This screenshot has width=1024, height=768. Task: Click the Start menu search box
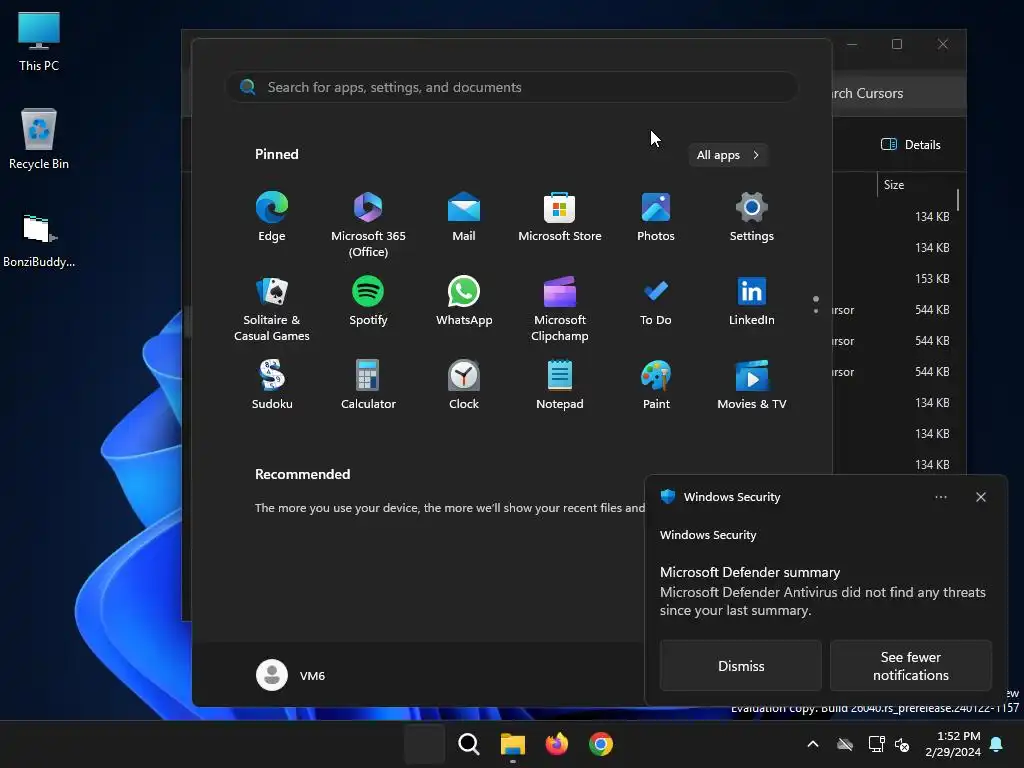512,87
